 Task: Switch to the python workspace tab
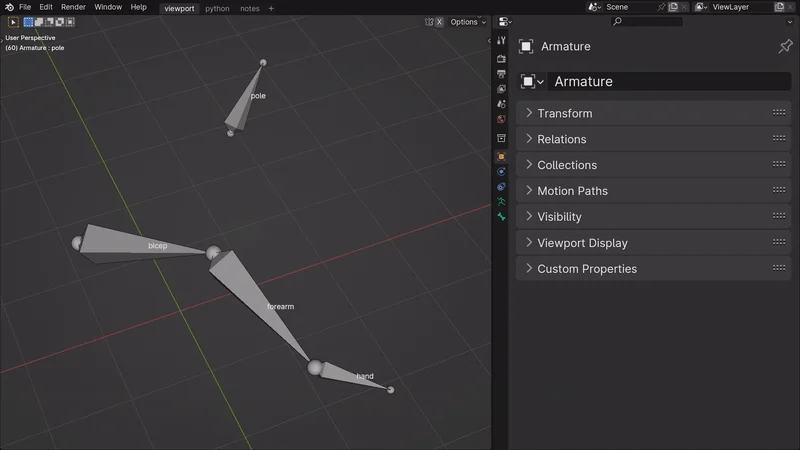click(x=217, y=9)
